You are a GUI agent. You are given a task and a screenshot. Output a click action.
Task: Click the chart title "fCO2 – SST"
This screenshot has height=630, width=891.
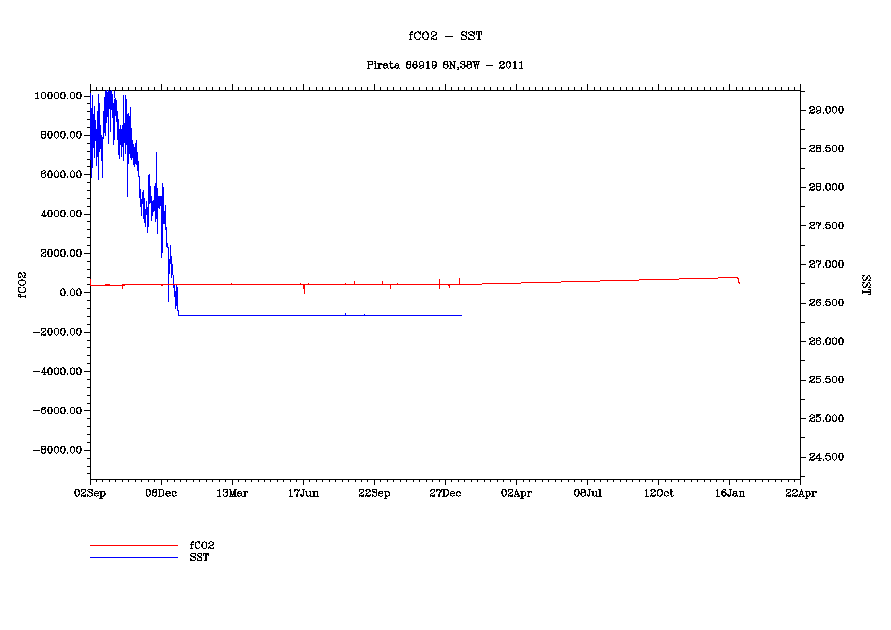coord(445,36)
